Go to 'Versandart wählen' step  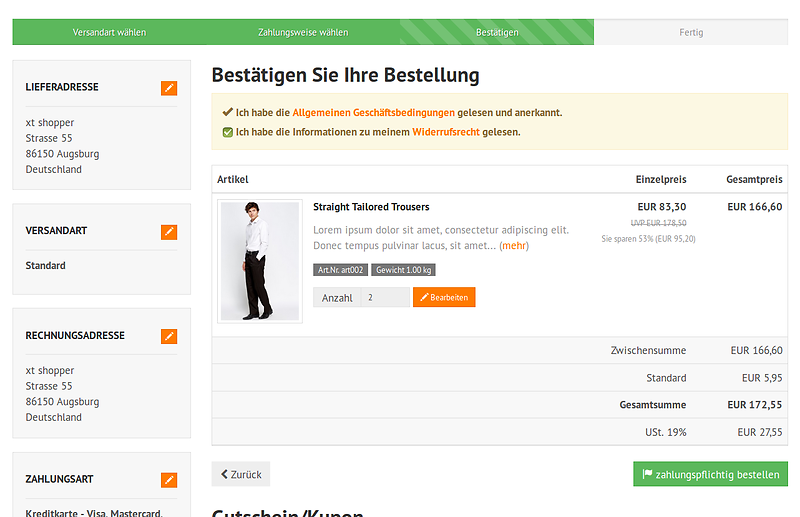tap(109, 32)
